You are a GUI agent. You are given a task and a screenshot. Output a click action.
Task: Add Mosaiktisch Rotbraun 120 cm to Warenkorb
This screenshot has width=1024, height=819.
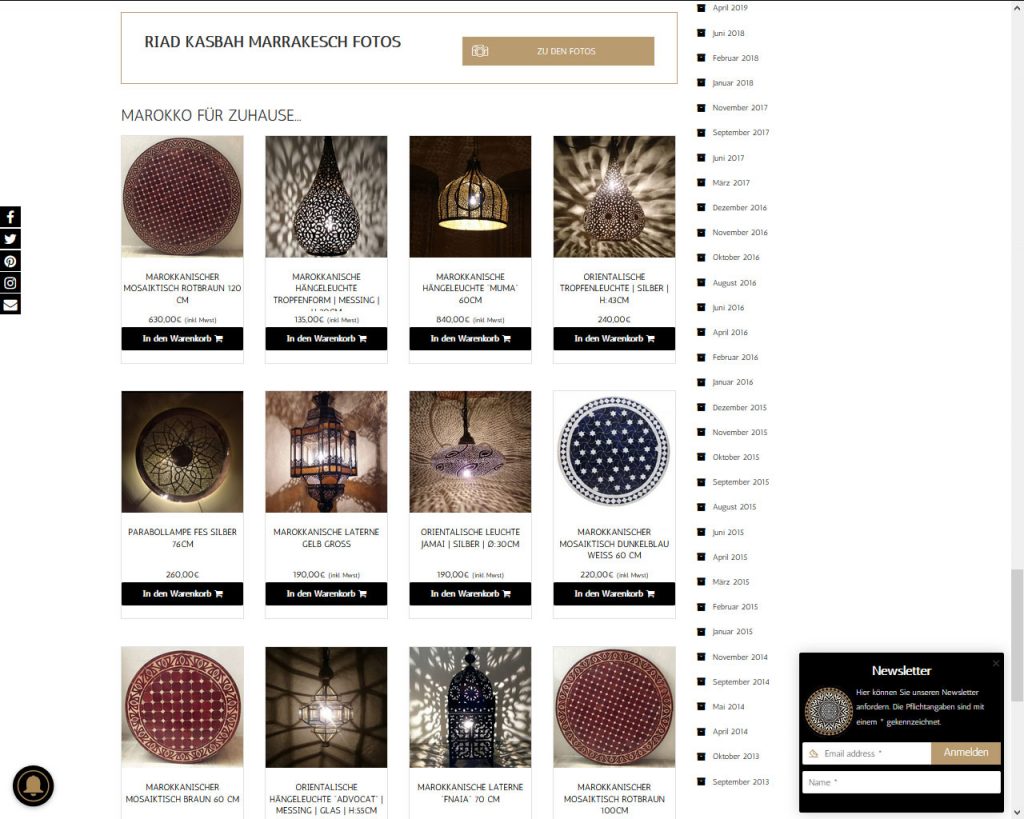pyautogui.click(x=182, y=338)
